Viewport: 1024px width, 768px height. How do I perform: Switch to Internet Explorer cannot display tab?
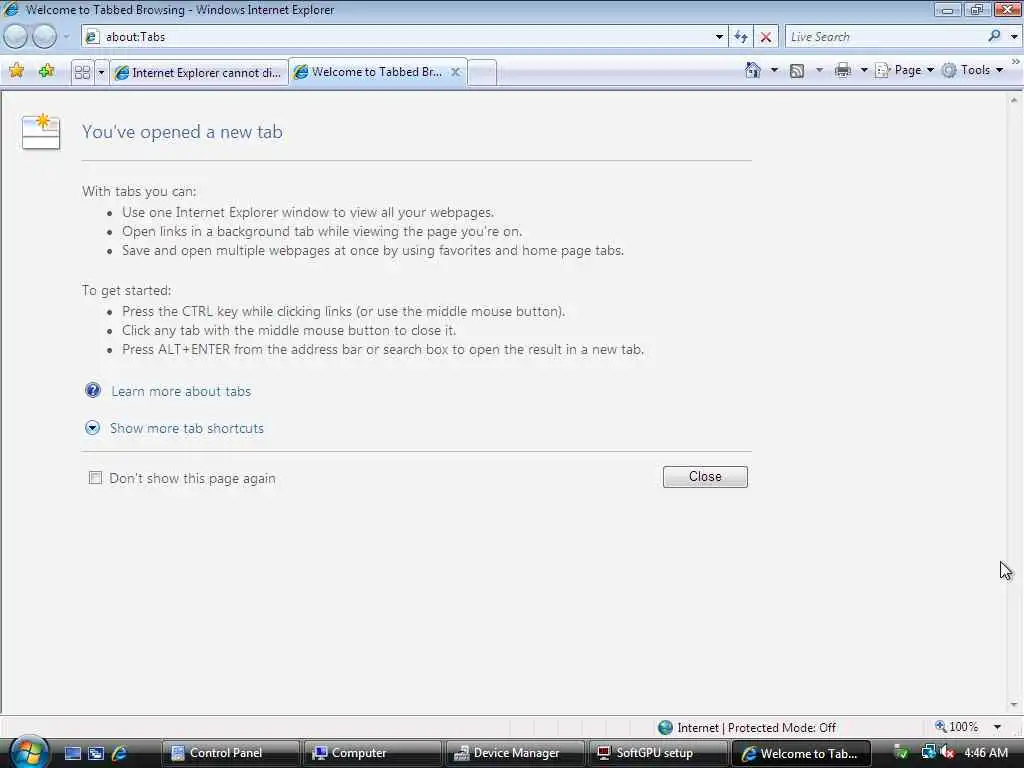pos(199,72)
